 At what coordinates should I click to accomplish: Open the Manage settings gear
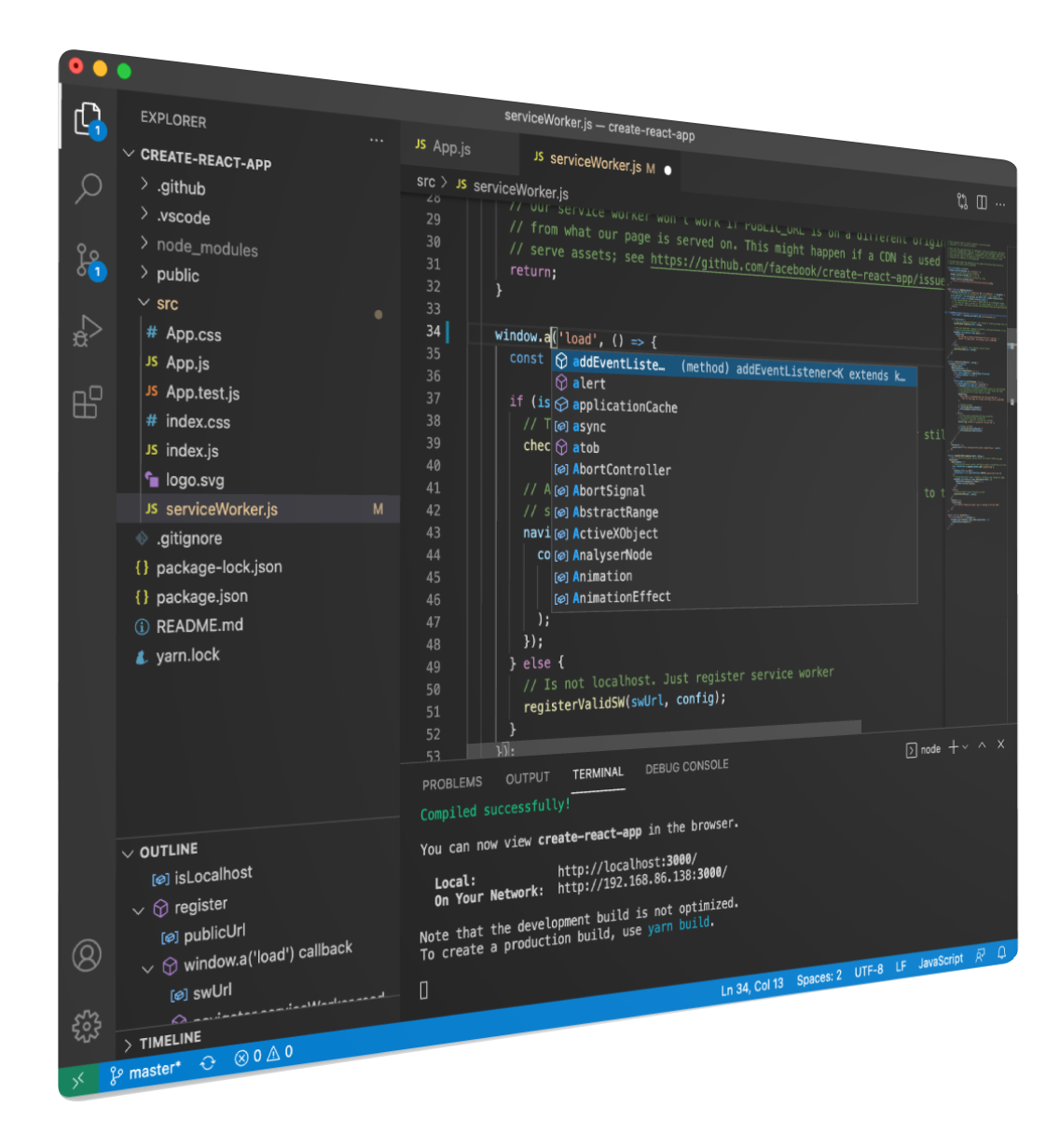click(87, 1025)
